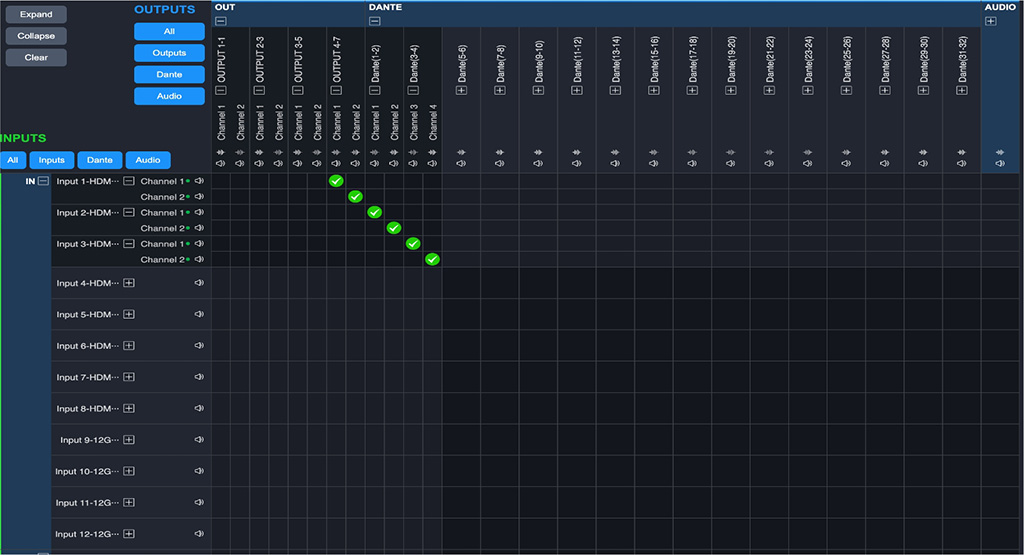Click the Collapse button
Image resolution: width=1024 pixels, height=555 pixels.
(36, 36)
